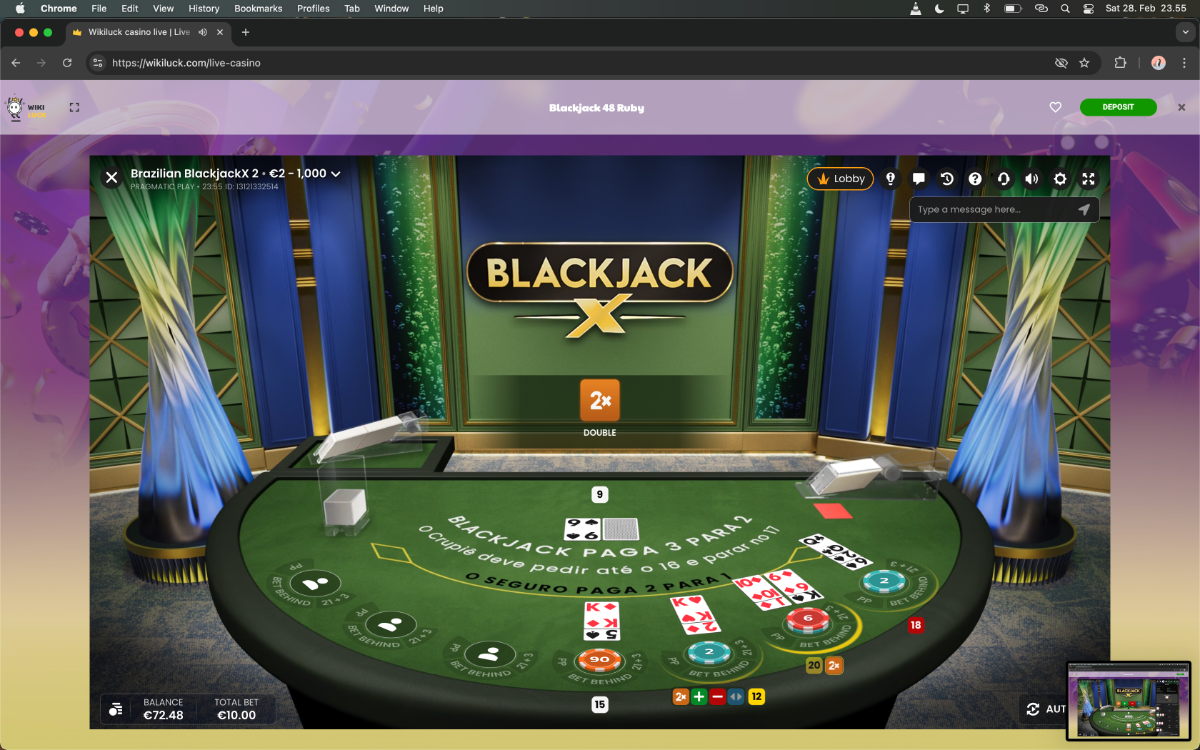1200x750 pixels.
Task: Open the game settings gear icon
Action: 1060,179
